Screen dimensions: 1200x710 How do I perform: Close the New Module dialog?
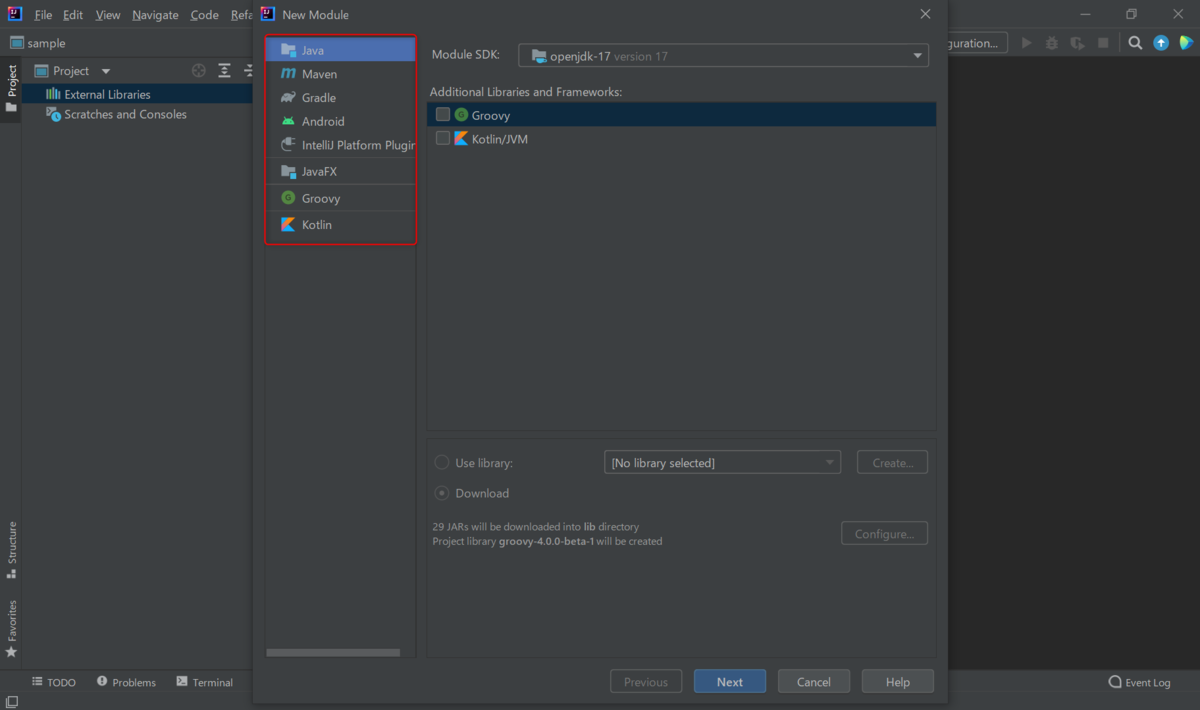[x=925, y=14]
